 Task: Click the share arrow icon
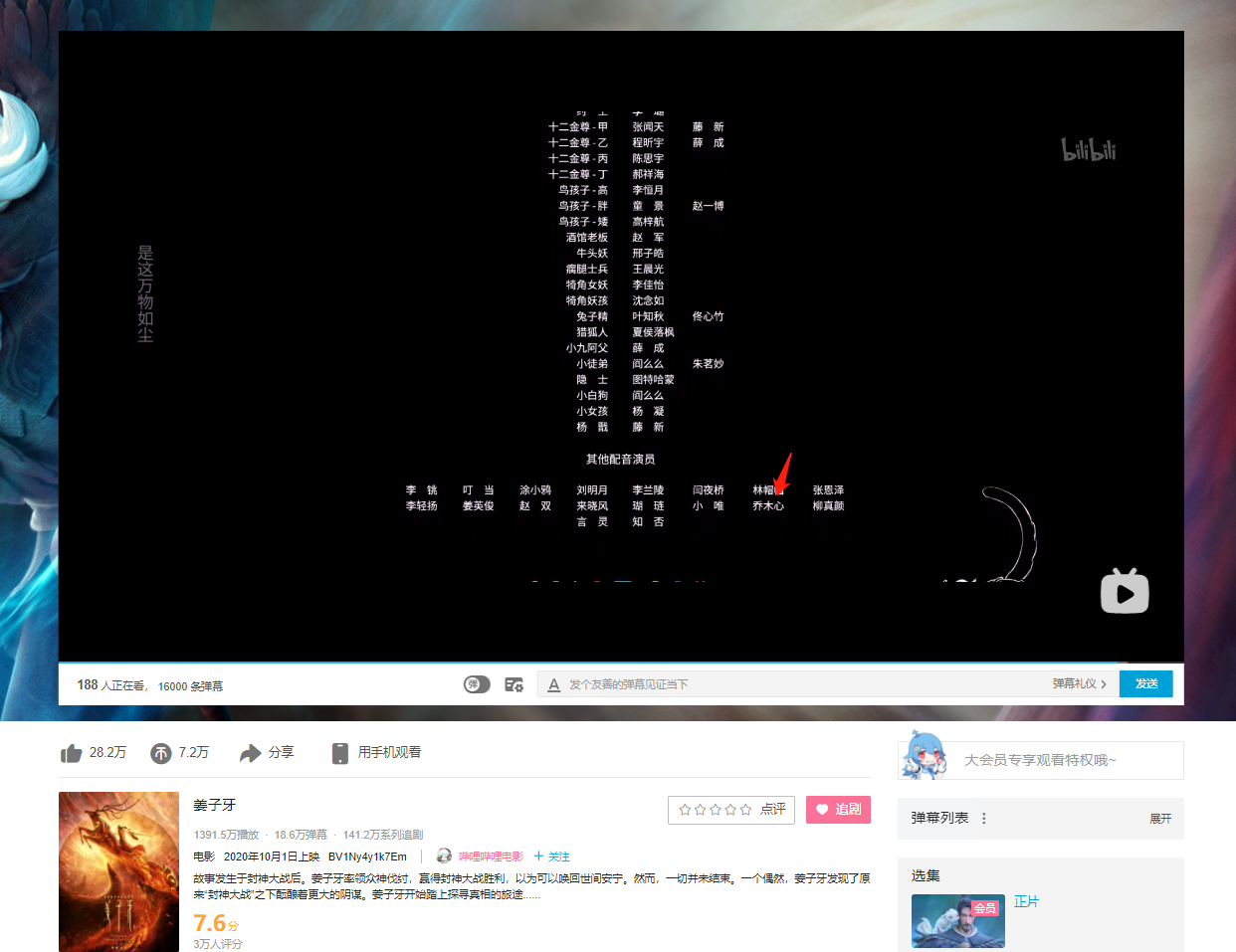click(x=250, y=753)
